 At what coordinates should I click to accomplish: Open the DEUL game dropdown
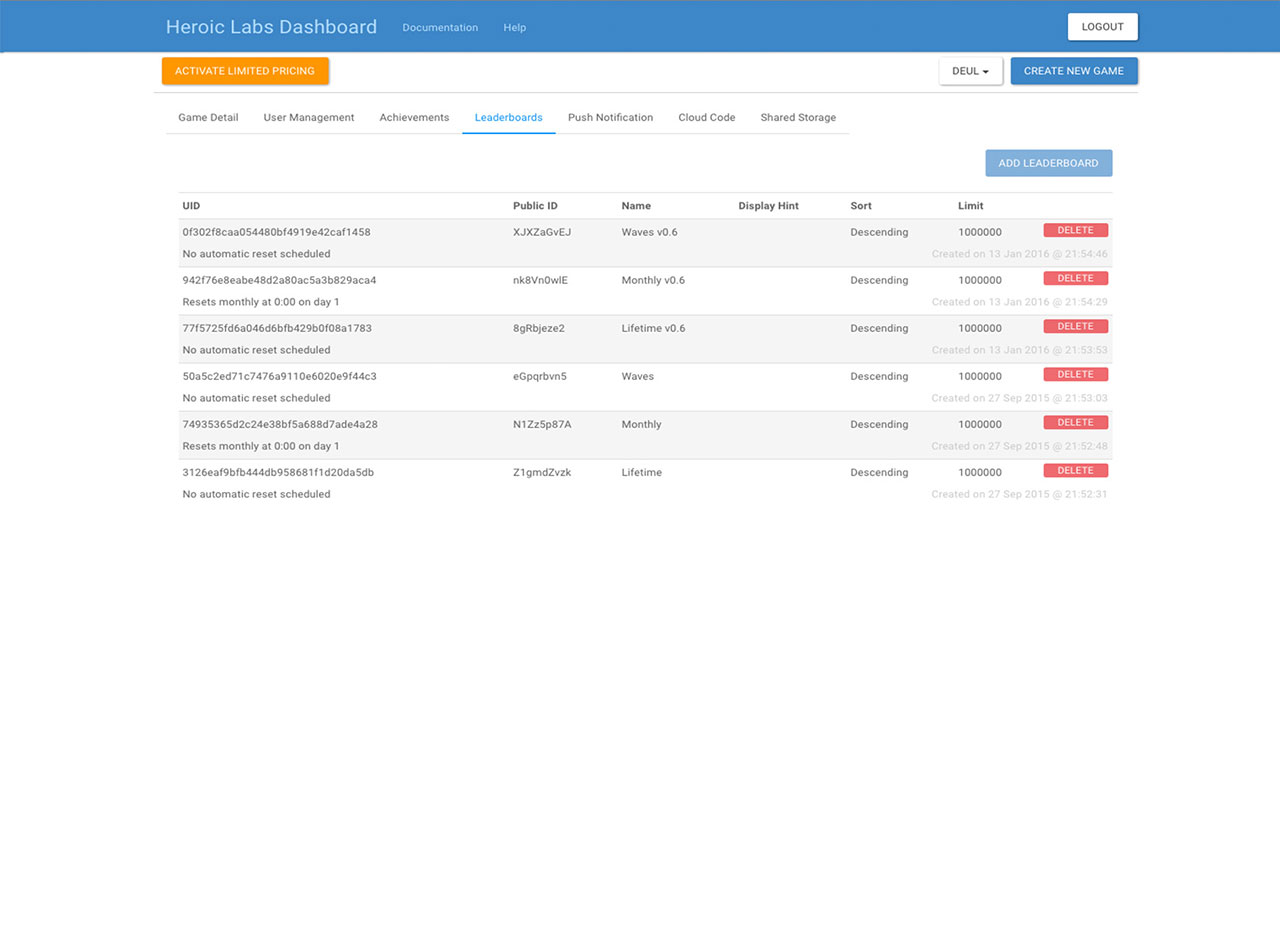970,71
